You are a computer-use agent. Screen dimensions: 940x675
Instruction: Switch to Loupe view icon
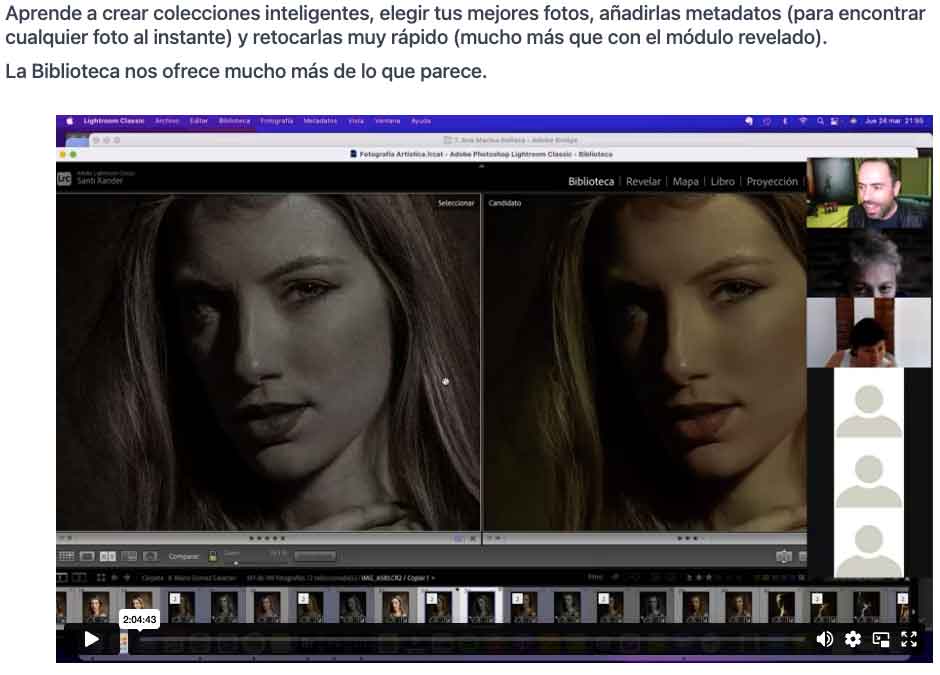pos(87,556)
